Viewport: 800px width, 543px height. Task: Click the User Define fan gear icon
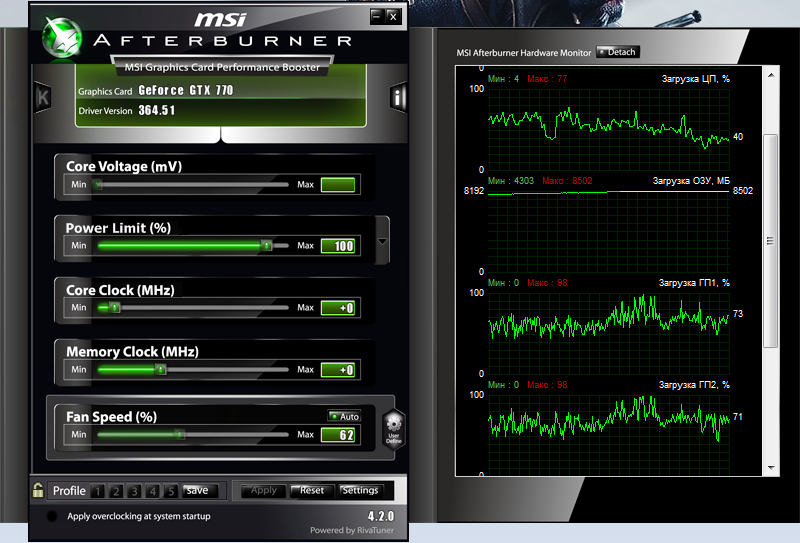tap(394, 430)
